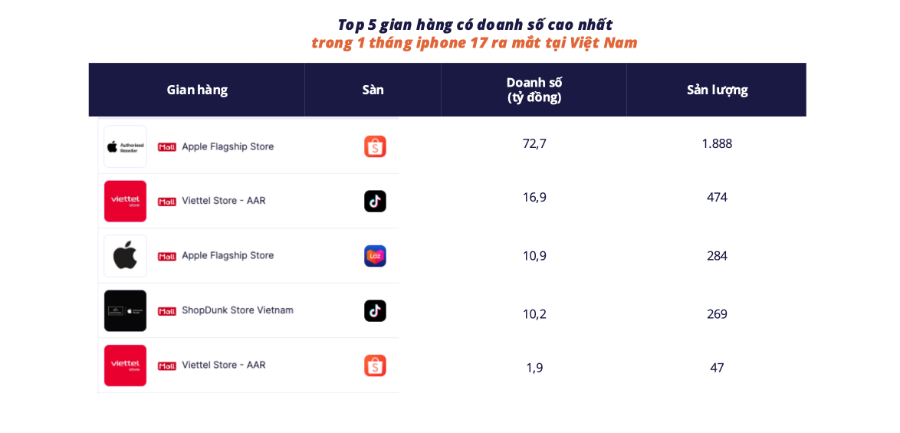
Task: Select the red Viettel logo in the 16,9 row
Action: point(125,201)
